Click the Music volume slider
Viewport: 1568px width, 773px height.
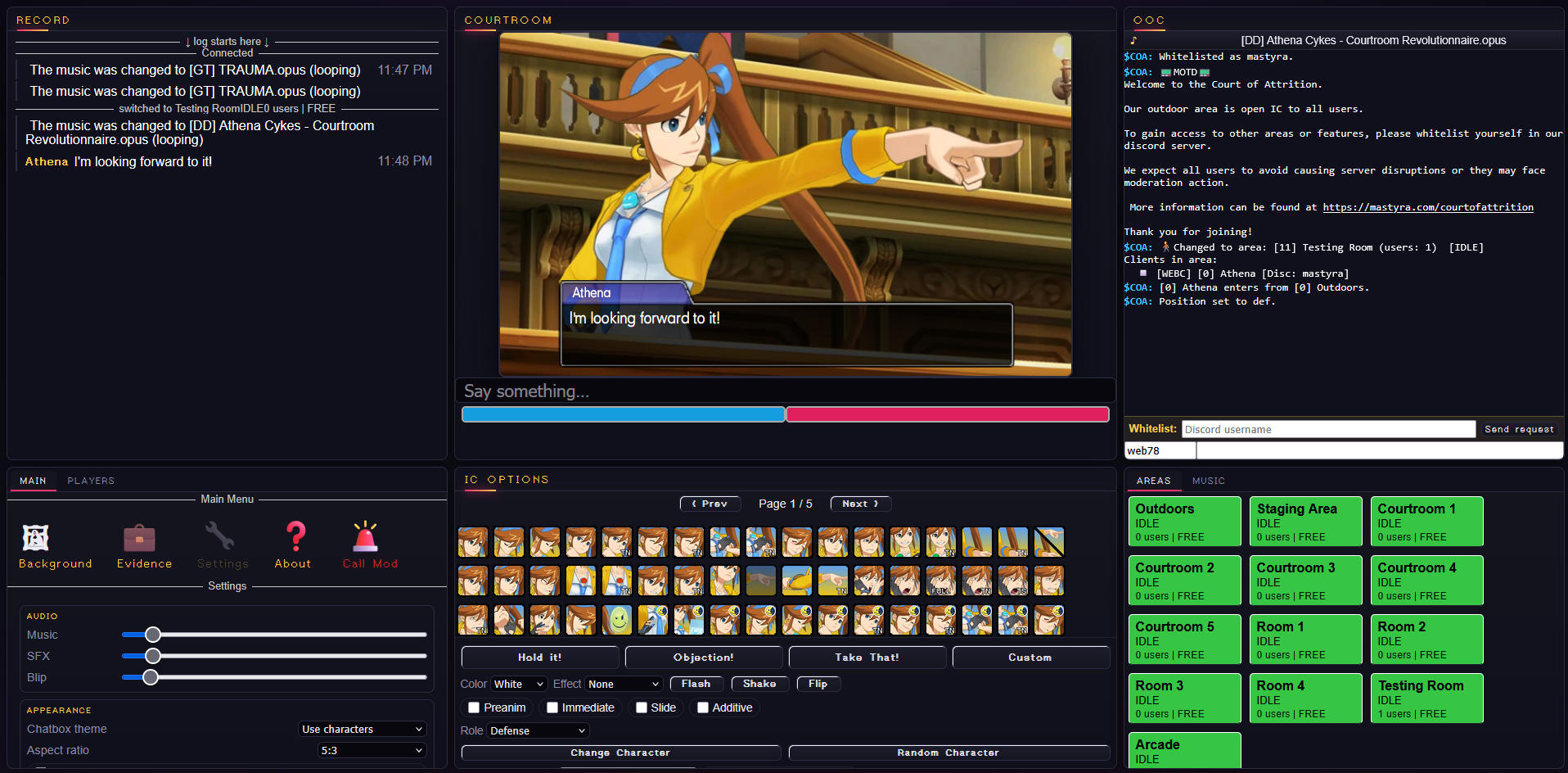tap(274, 635)
